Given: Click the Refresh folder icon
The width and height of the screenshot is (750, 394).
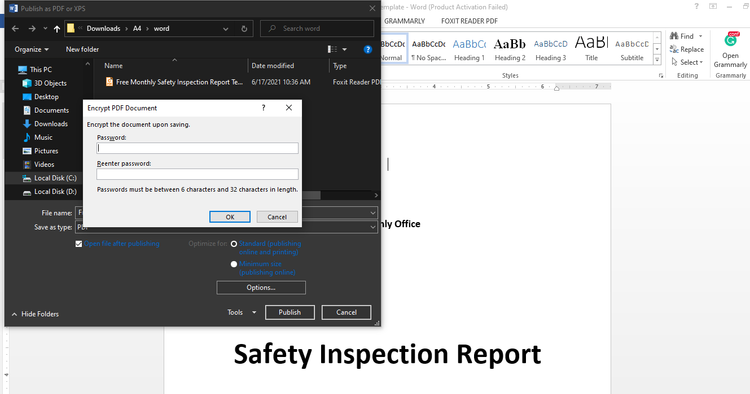Looking at the screenshot, I should tap(244, 29).
